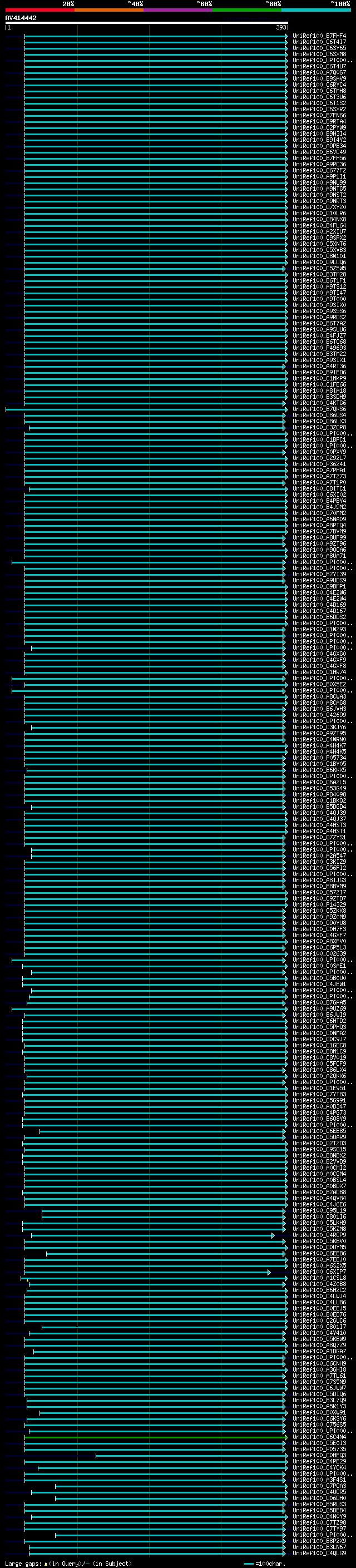
Task: Click the UniRef100_B7QKS6 label
Action: click(319, 409)
